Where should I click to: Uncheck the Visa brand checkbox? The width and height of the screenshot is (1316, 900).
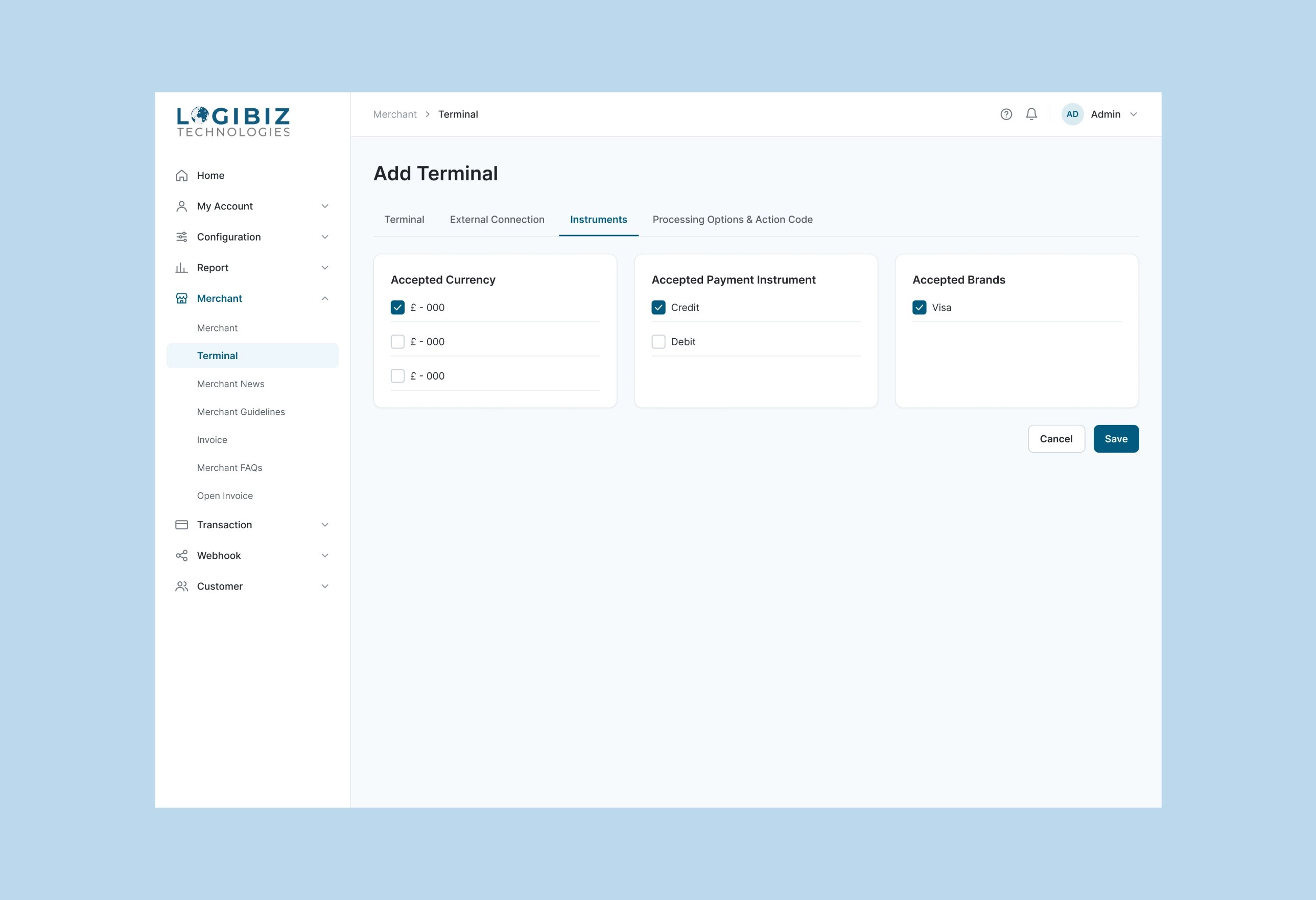(x=920, y=307)
